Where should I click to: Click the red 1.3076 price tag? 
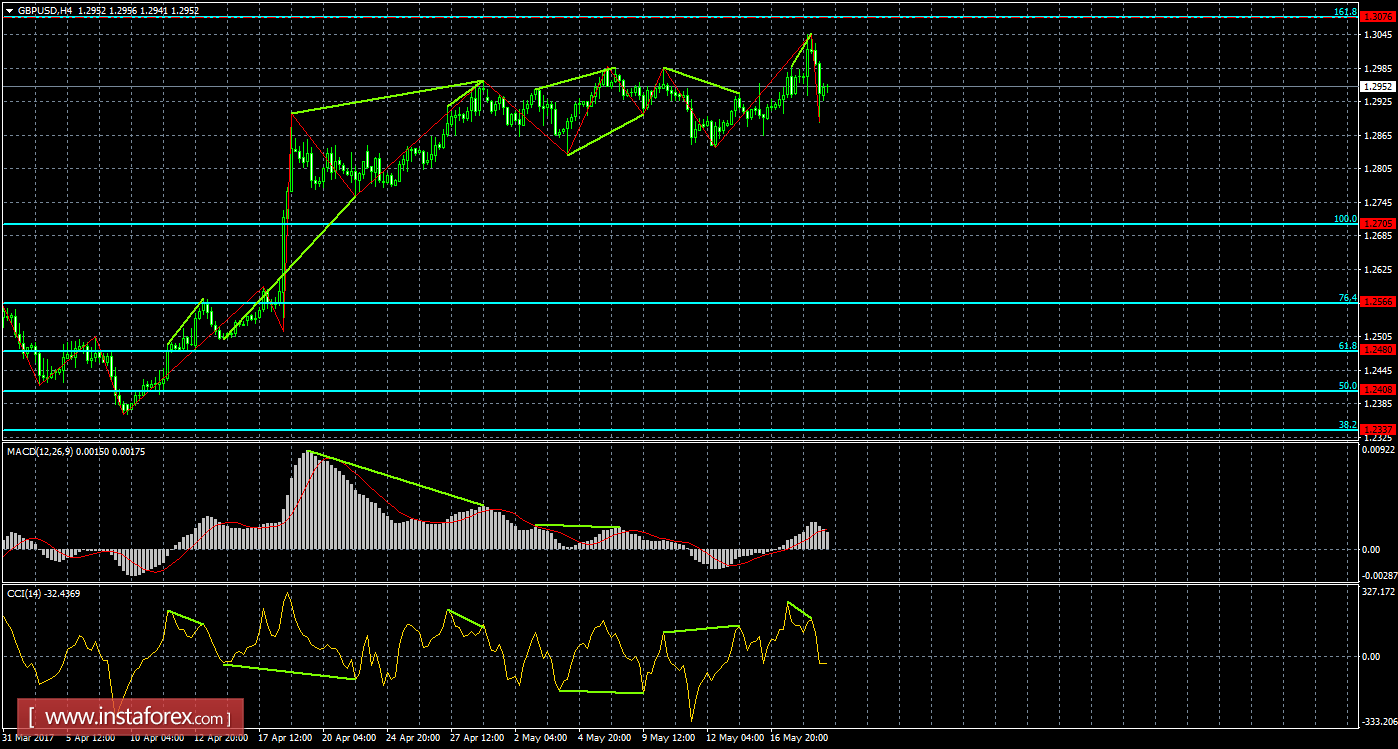coord(1376,18)
